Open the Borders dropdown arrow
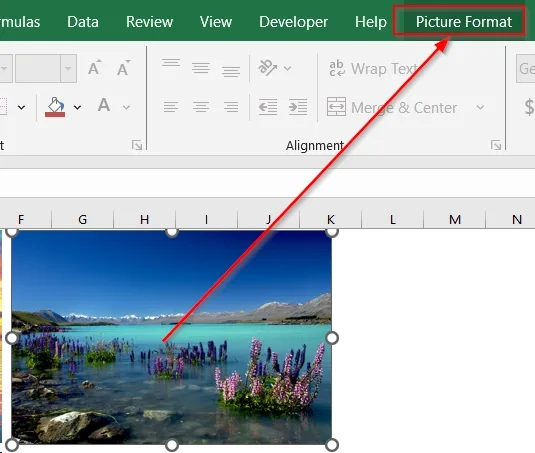This screenshot has width=535, height=453. pyautogui.click(x=21, y=107)
